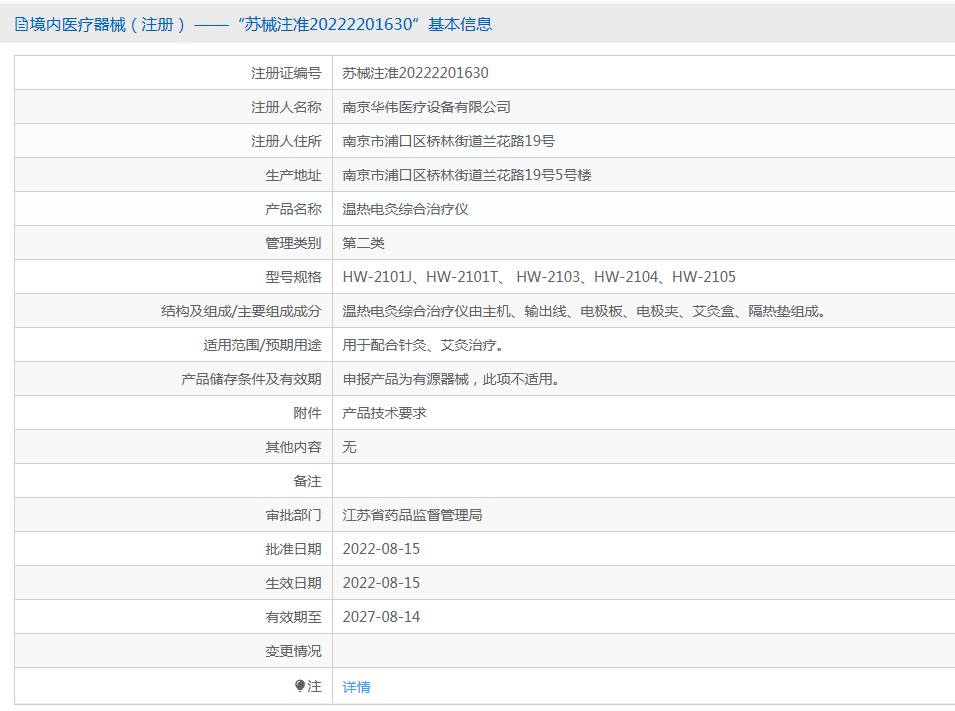This screenshot has height=711, width=955.
Task: Click the 备注 row label
Action: (307, 481)
